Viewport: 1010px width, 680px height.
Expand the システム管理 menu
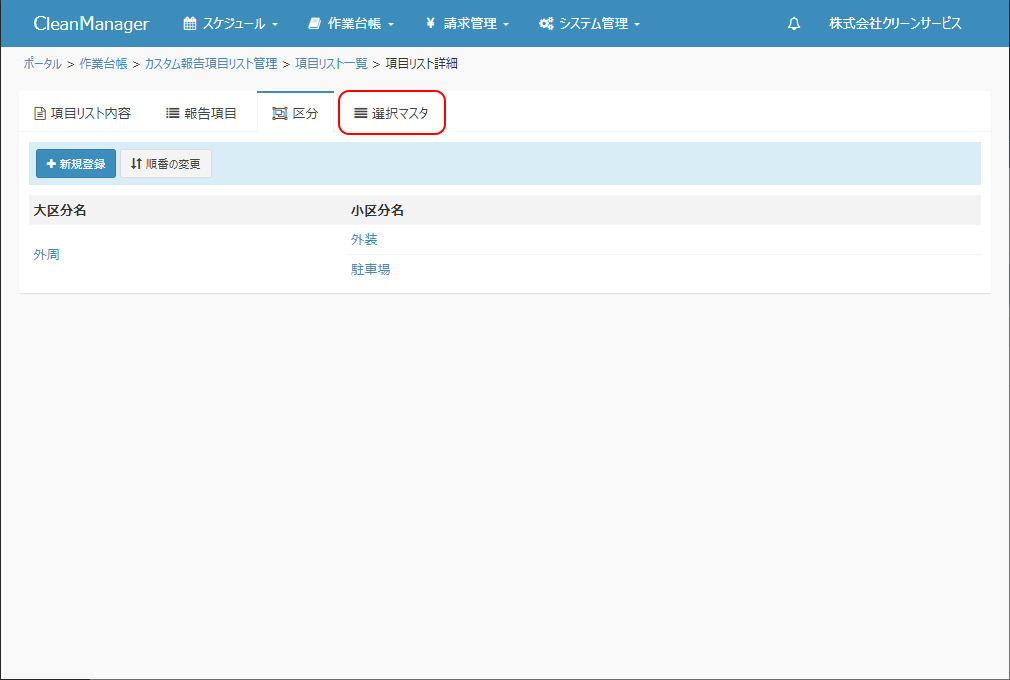589,24
